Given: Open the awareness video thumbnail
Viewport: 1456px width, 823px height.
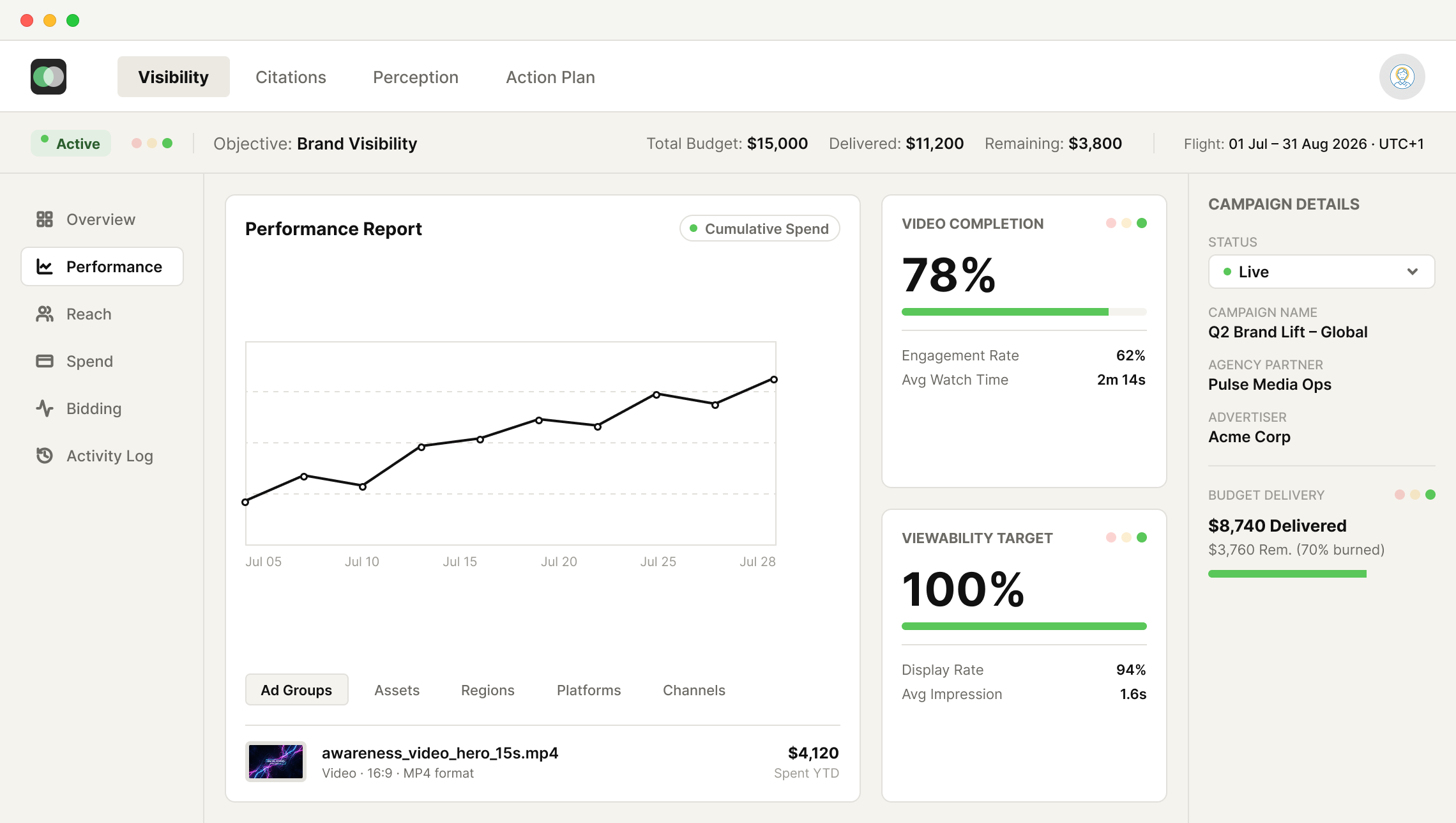Looking at the screenshot, I should click(276, 761).
